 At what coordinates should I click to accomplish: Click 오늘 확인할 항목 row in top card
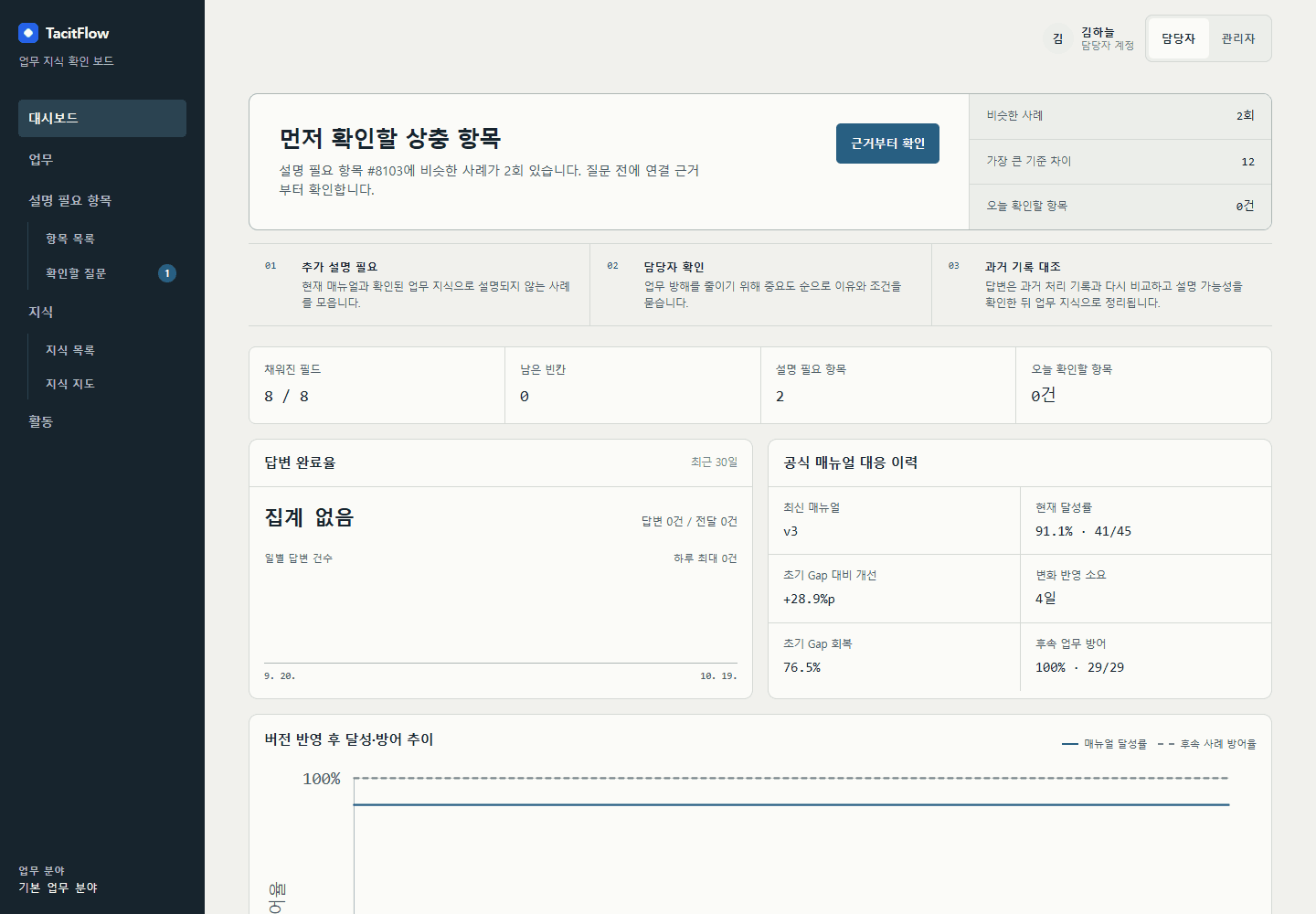pos(1120,207)
